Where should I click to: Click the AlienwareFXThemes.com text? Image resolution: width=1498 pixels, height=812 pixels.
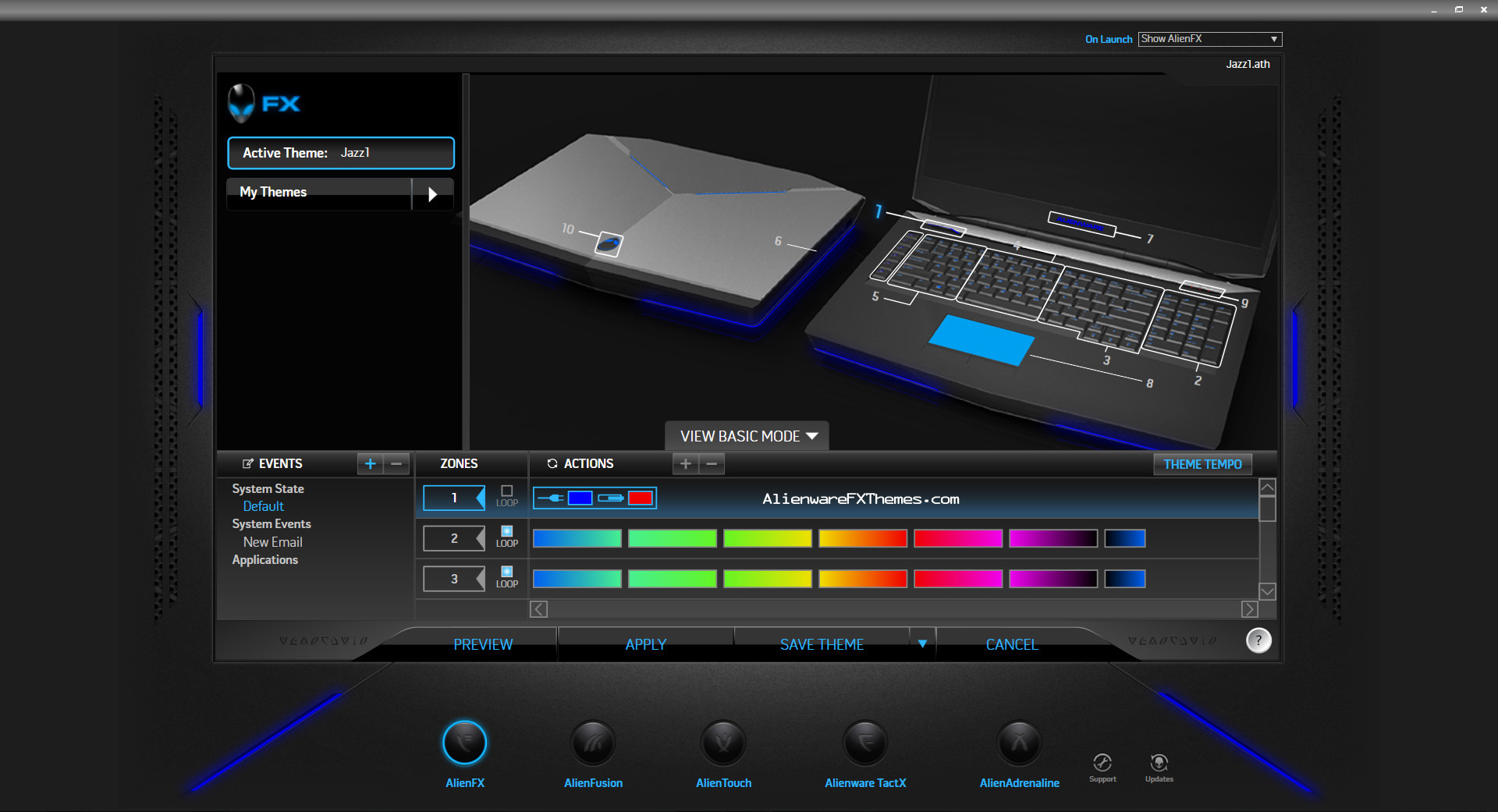861,498
